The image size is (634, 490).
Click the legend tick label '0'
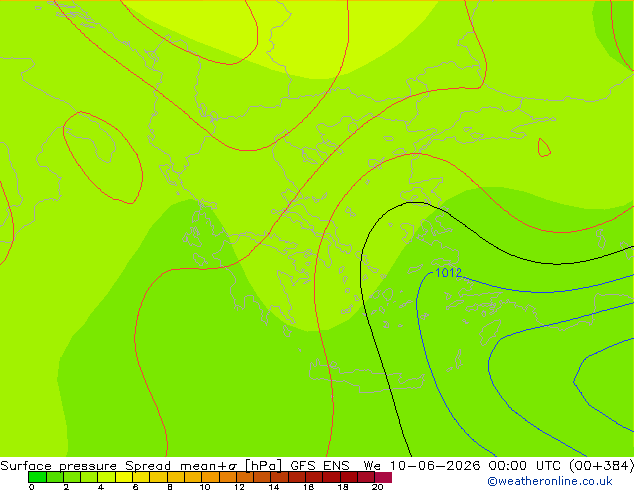coord(32,487)
